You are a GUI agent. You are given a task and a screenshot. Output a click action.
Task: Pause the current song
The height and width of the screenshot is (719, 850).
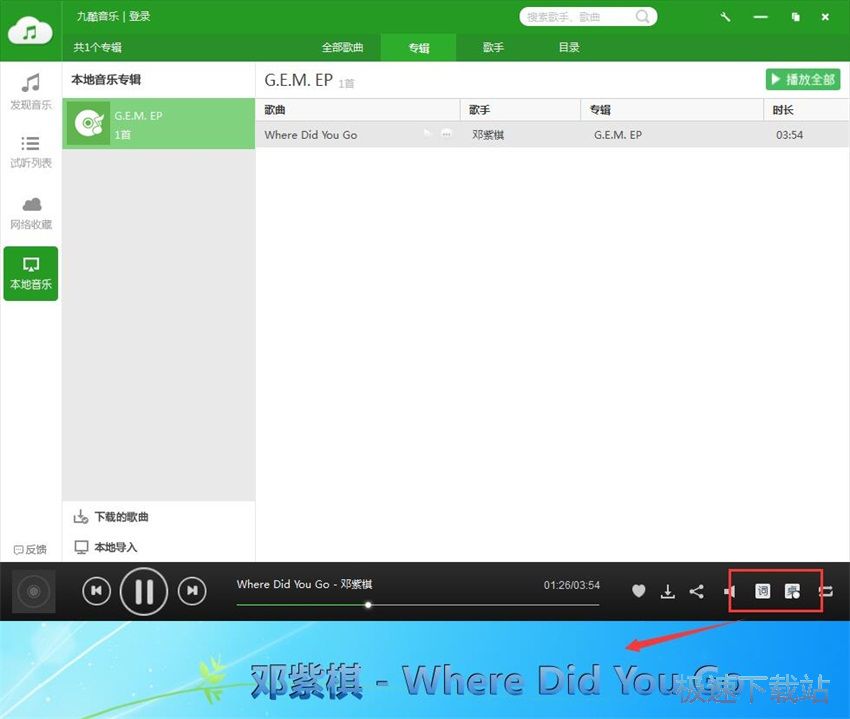(x=144, y=591)
